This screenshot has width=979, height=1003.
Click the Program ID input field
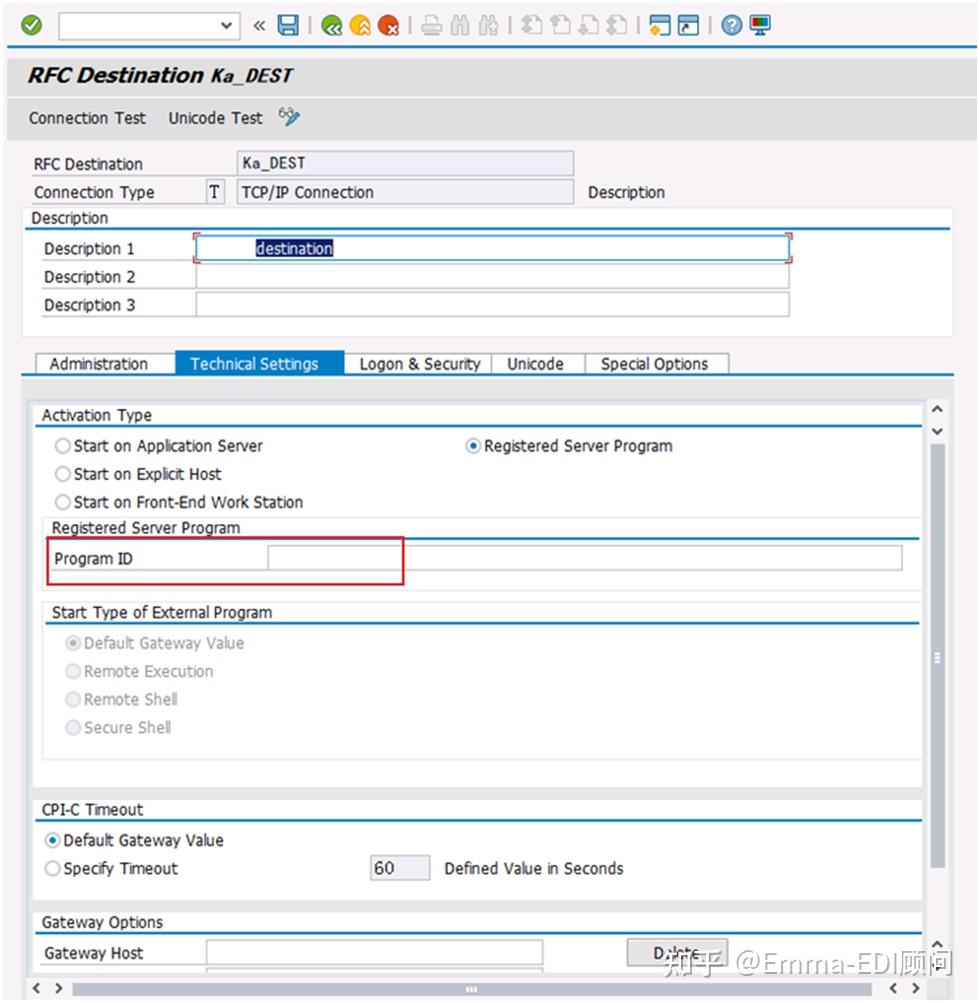click(585, 558)
